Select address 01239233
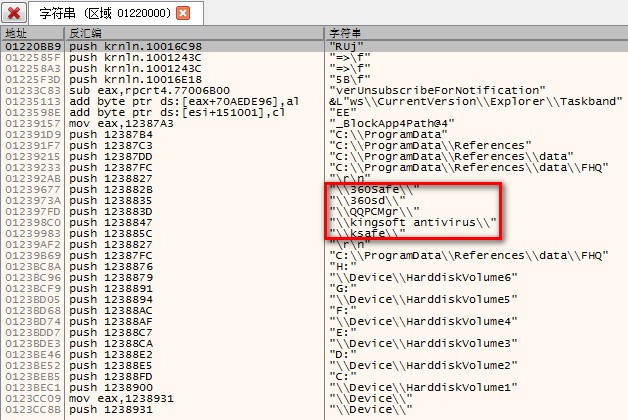 point(33,167)
